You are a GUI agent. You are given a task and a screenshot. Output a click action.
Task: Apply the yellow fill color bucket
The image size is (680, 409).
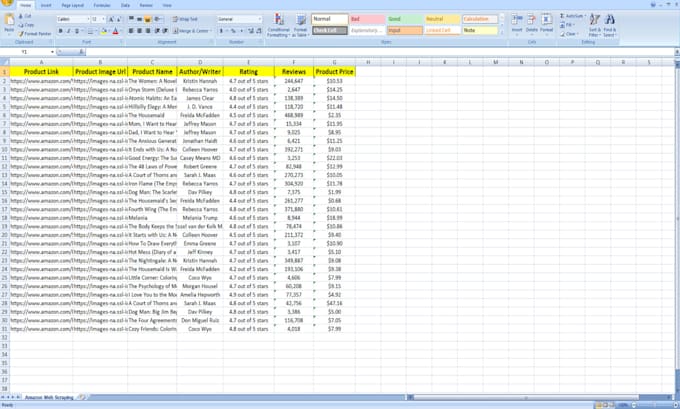point(104,31)
